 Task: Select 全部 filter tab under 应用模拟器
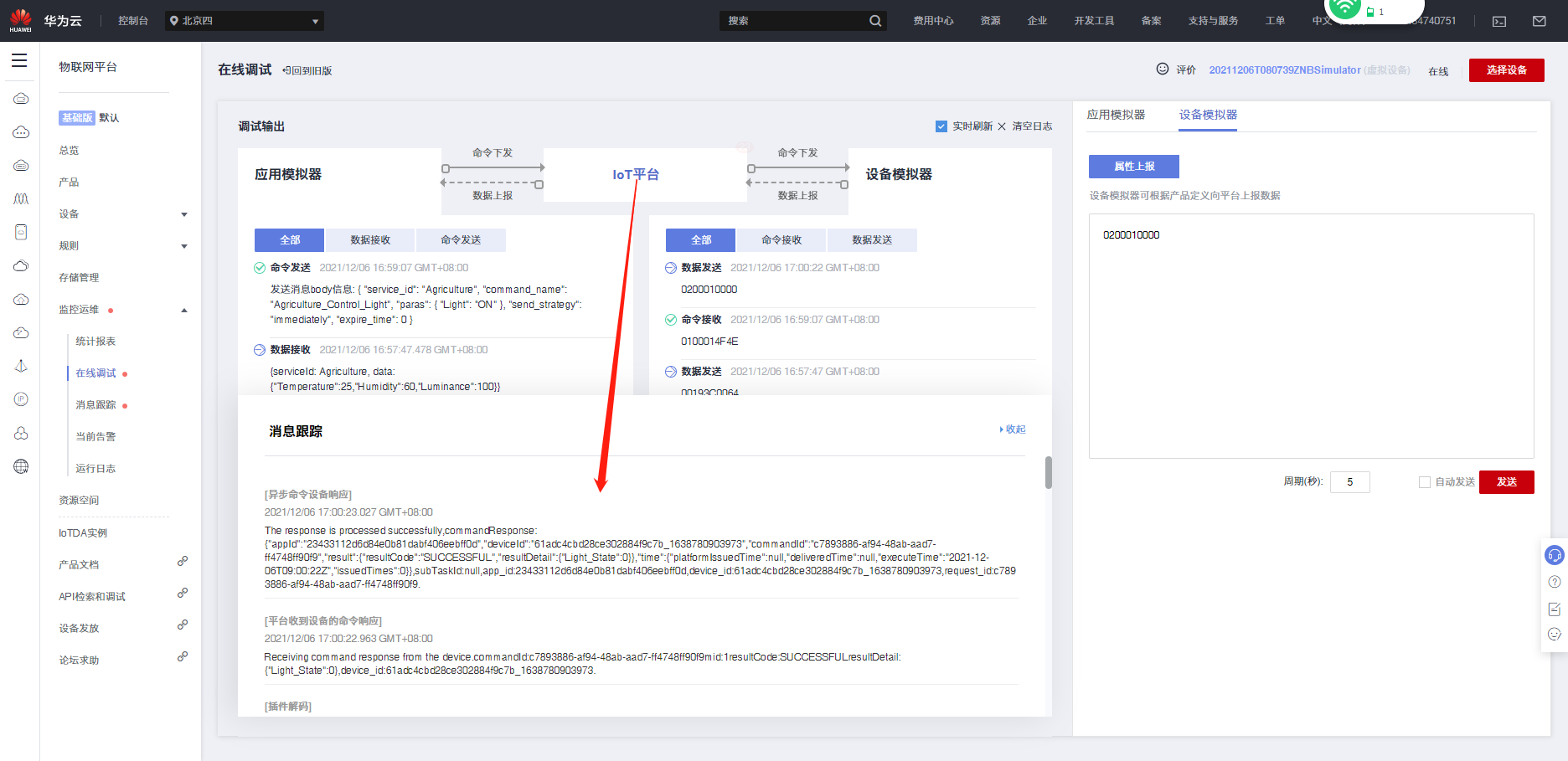(x=290, y=240)
